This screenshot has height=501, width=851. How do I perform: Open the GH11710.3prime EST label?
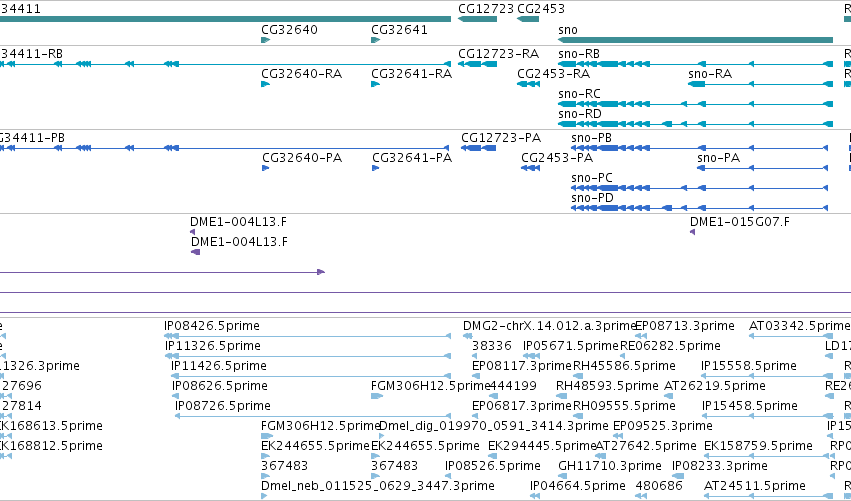[610, 466]
